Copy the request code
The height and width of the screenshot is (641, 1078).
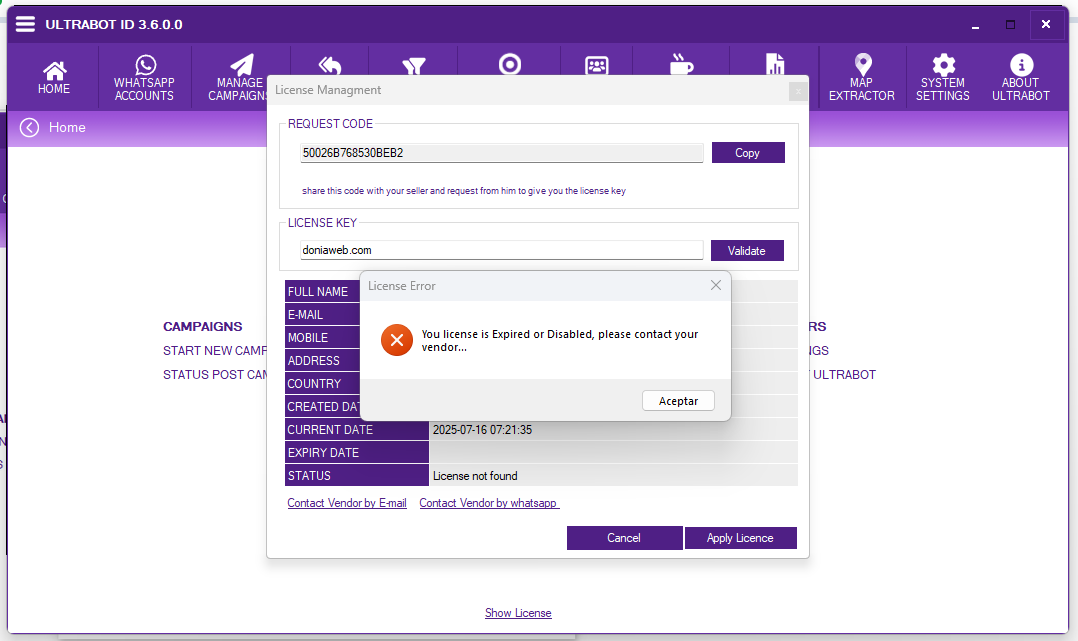click(748, 153)
